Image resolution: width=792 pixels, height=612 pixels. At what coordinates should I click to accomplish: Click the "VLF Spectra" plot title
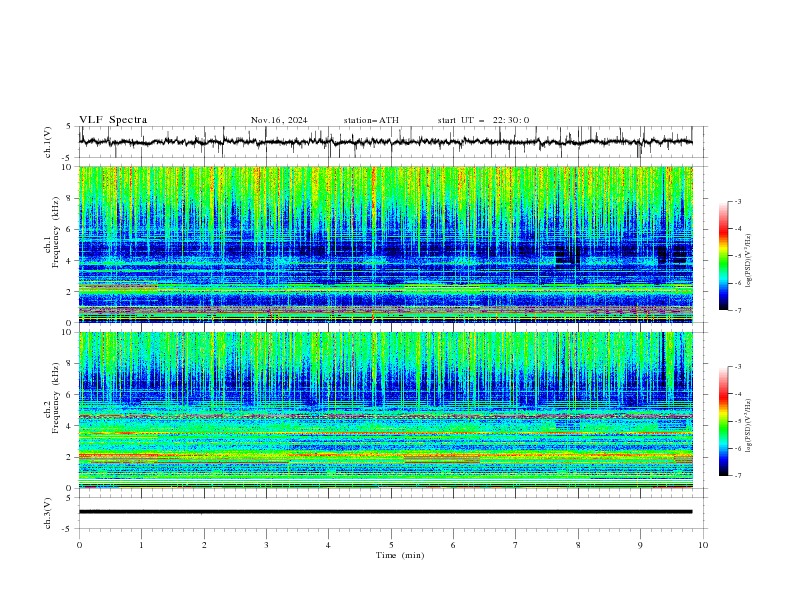point(113,120)
